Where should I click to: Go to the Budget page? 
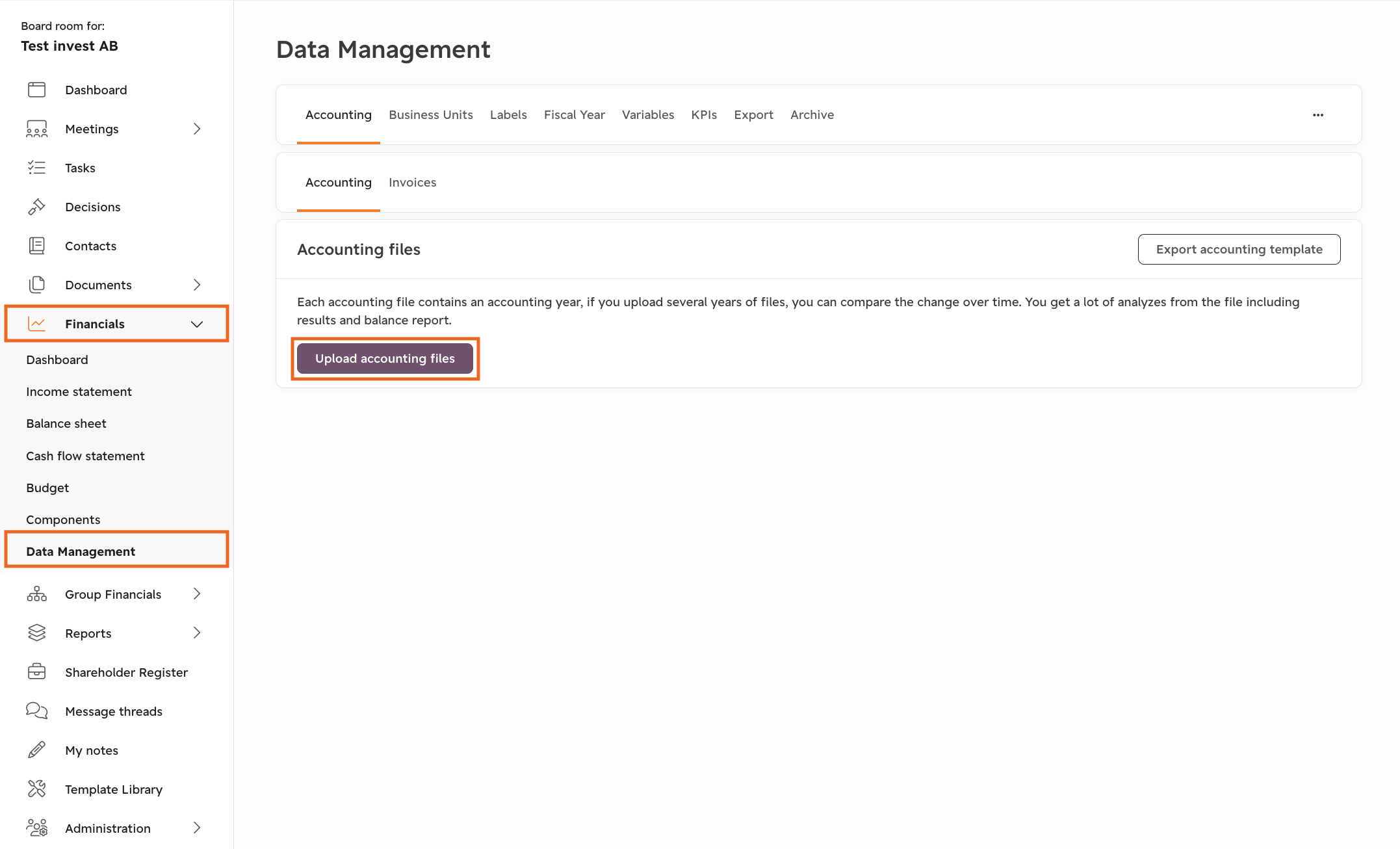[47, 488]
